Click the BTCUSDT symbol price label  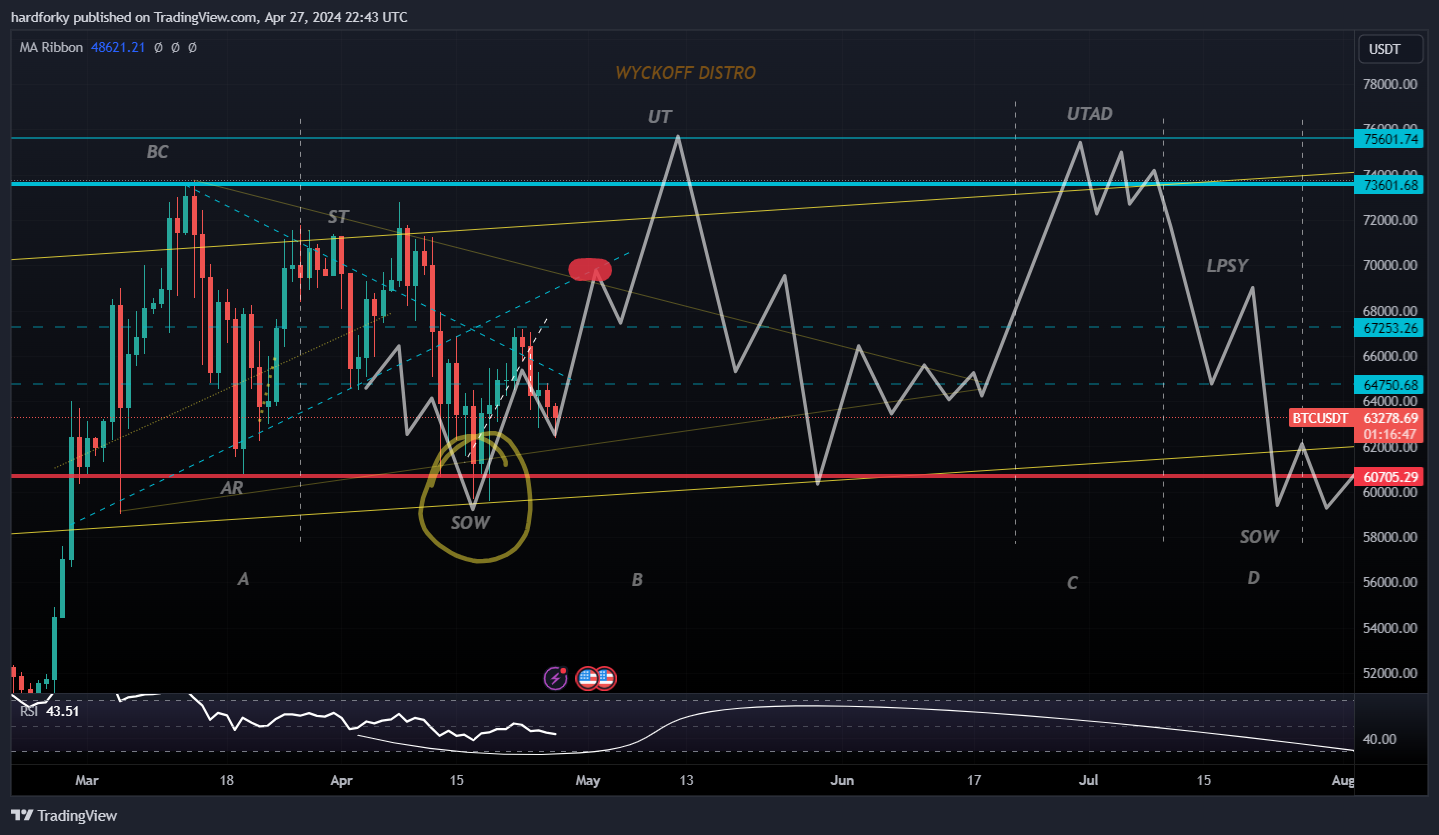coord(1320,418)
